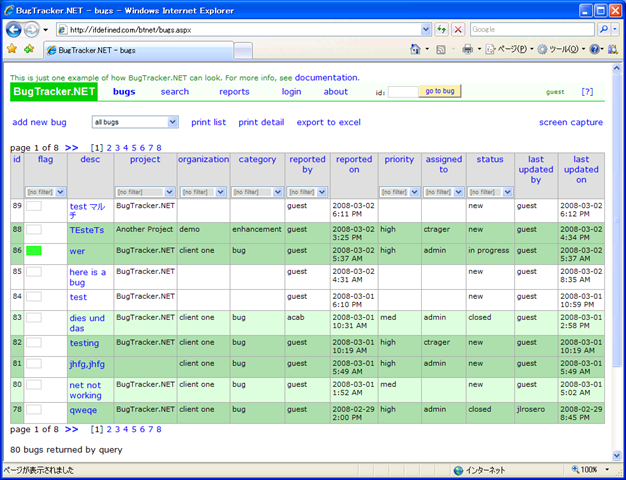Toggle the flag for bug 88
This screenshot has width=626, height=480.
(x=34, y=230)
